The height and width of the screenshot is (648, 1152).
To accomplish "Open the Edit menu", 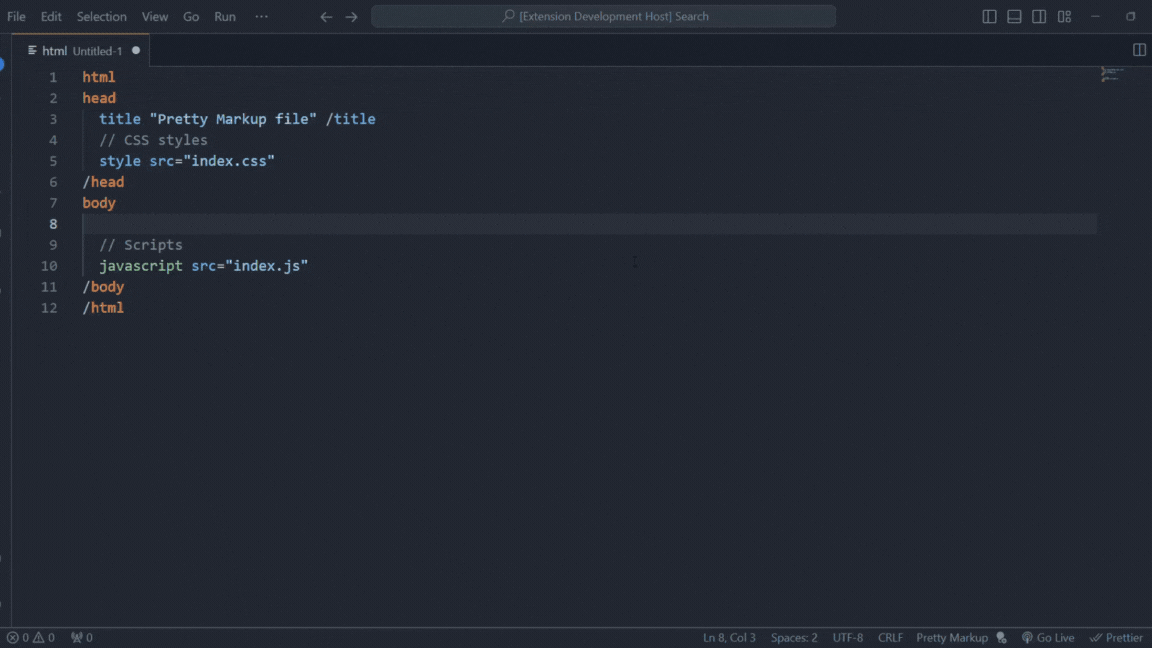I will [x=51, y=16].
